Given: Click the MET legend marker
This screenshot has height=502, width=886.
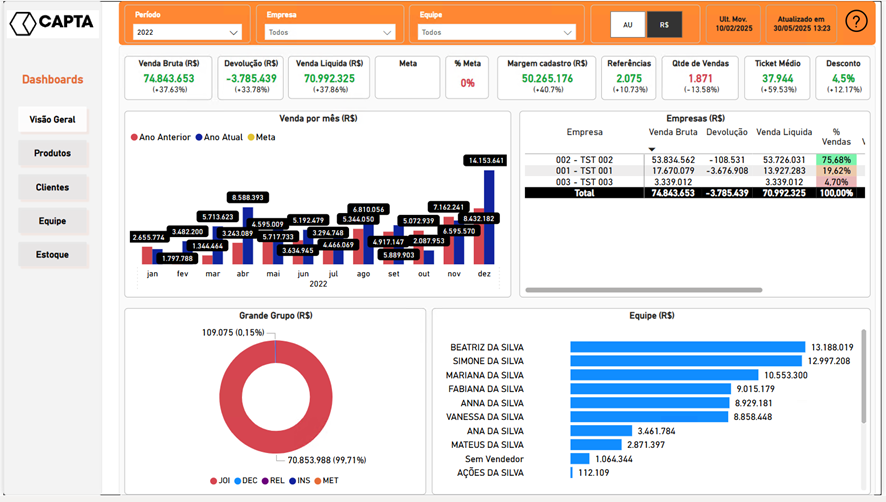Looking at the screenshot, I should (318, 481).
